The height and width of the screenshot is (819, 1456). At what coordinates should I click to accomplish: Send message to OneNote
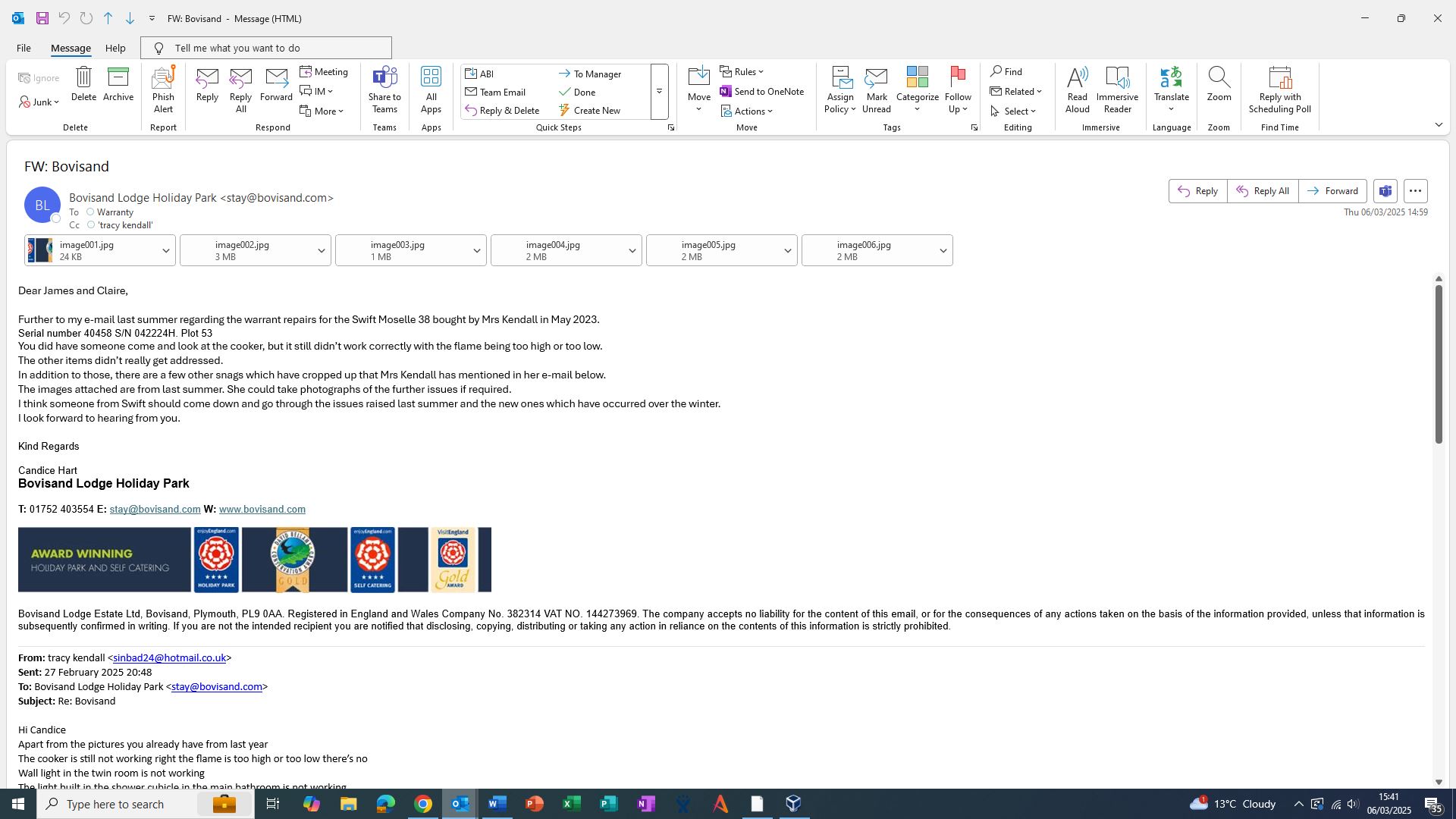(x=761, y=92)
